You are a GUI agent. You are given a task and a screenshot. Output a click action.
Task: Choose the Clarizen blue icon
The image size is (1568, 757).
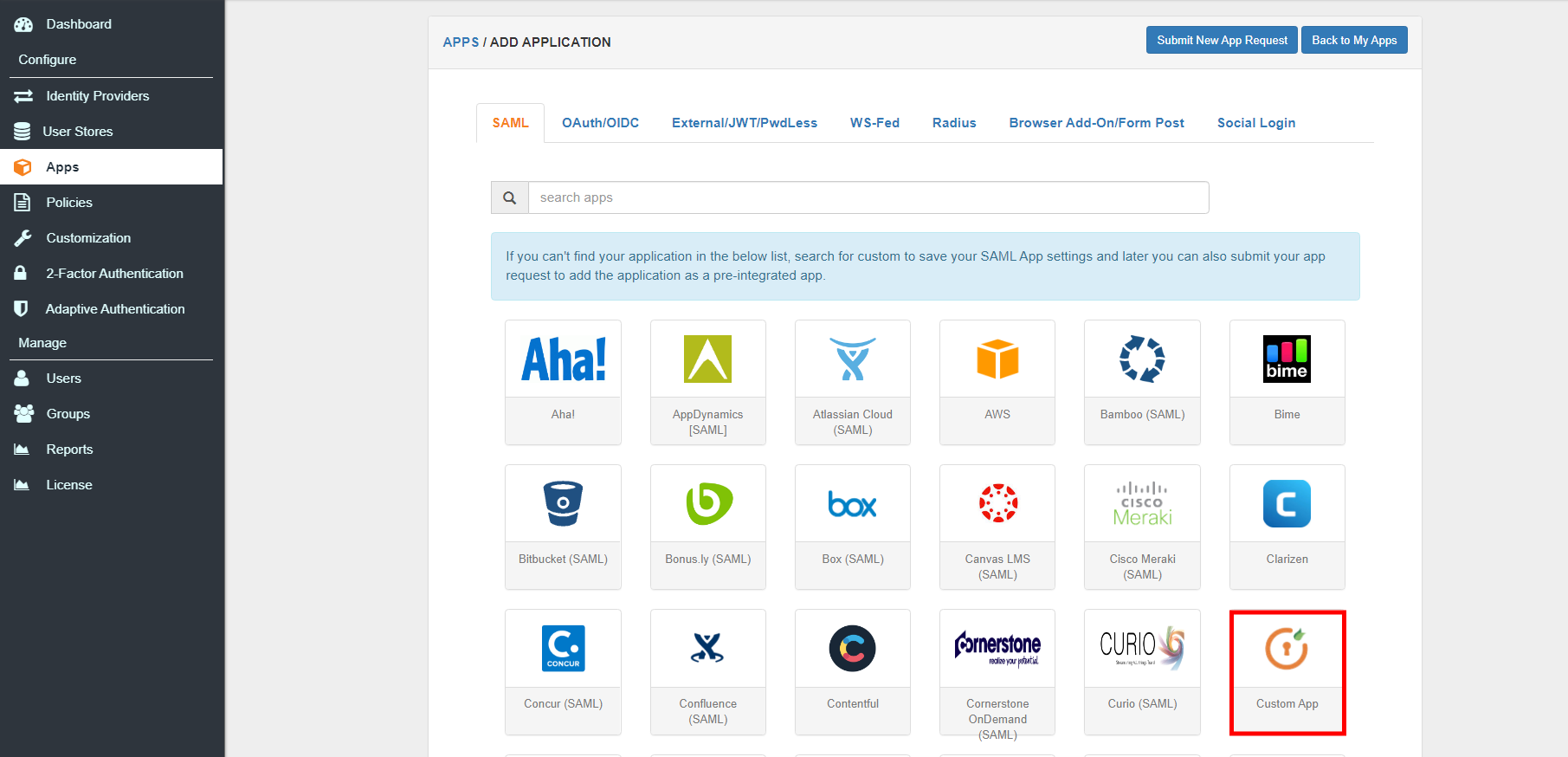pos(1287,503)
